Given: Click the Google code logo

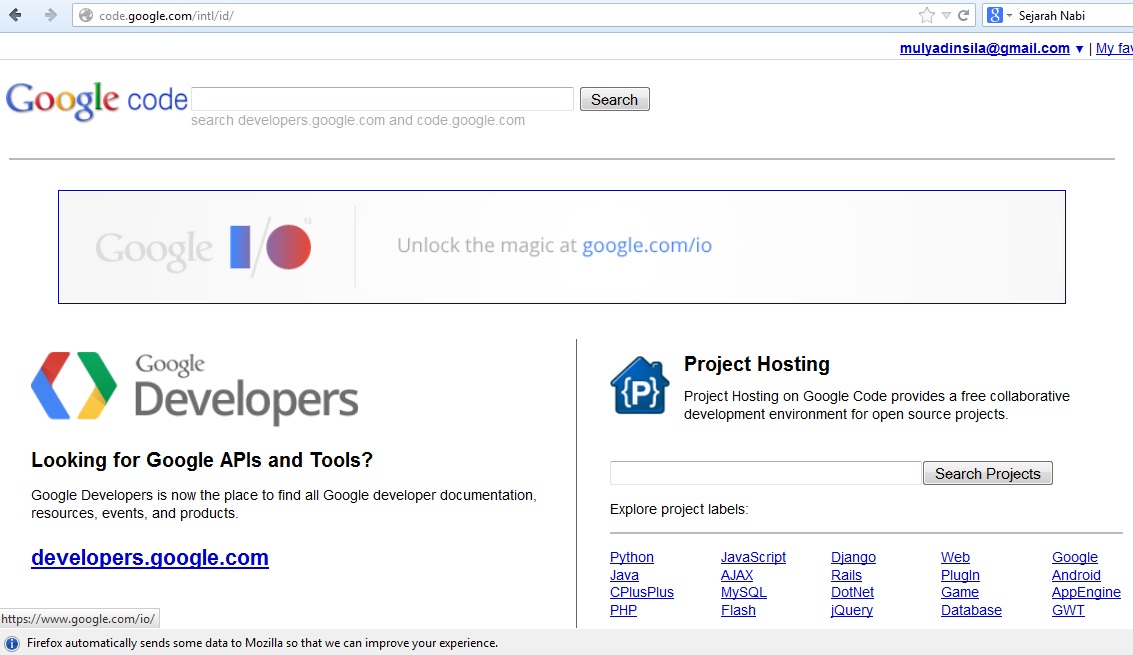Looking at the screenshot, I should pos(96,100).
